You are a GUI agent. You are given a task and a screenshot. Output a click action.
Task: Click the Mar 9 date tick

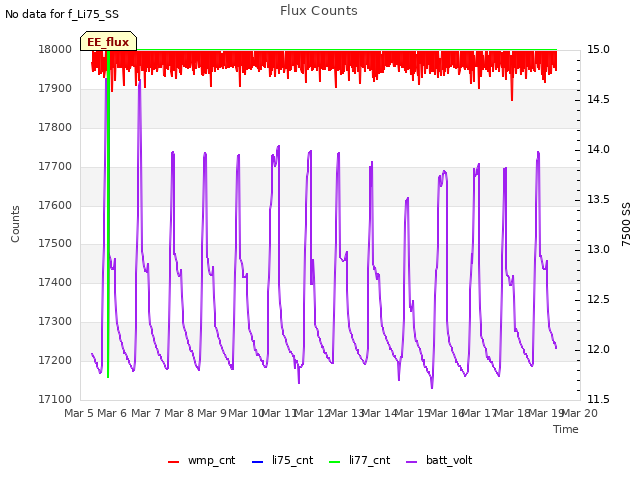coord(212,413)
